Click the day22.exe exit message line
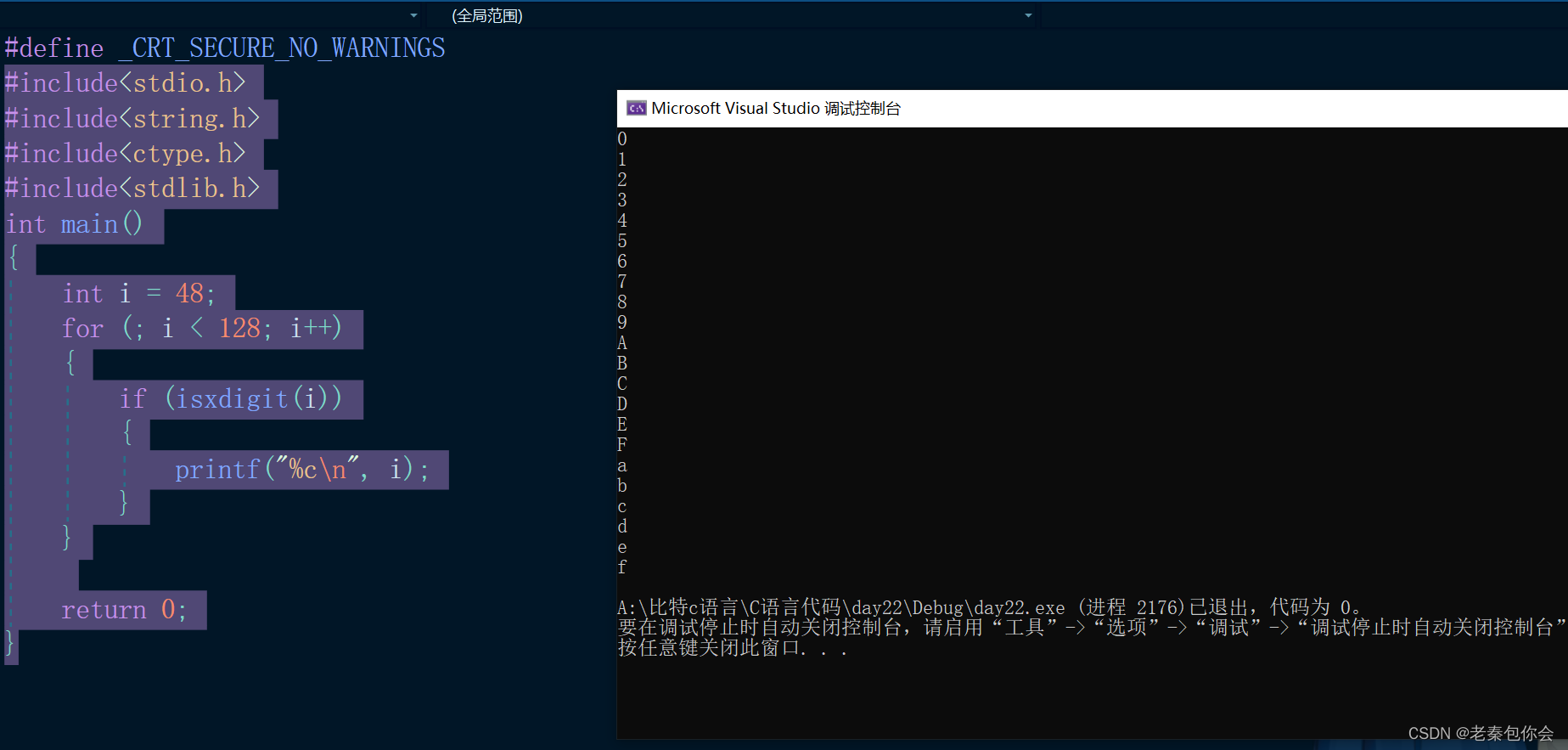 [x=990, y=607]
